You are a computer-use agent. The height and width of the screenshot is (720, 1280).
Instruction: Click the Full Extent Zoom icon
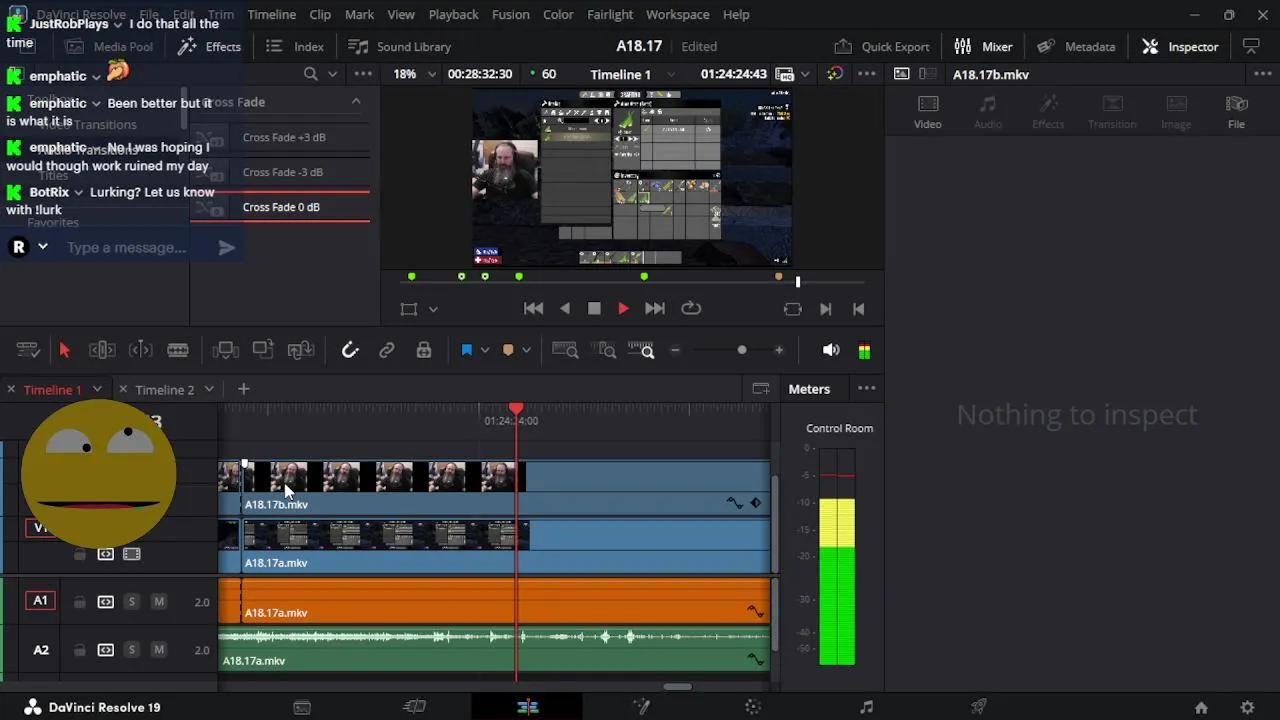[x=565, y=350]
